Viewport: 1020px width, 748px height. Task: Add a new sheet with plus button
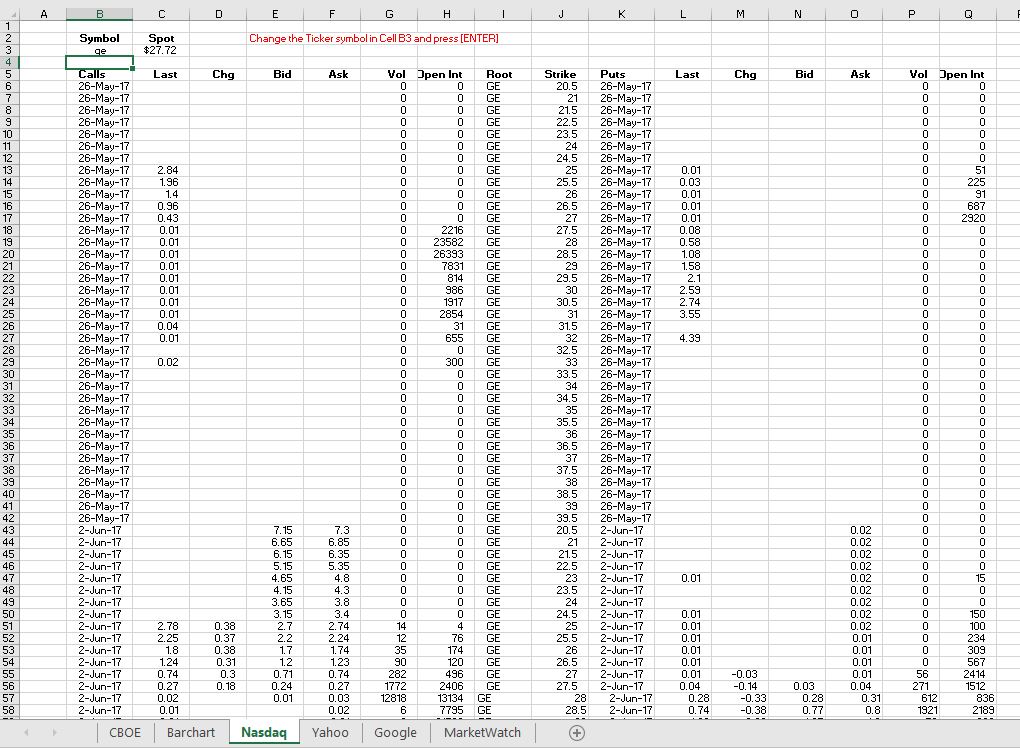click(x=576, y=732)
